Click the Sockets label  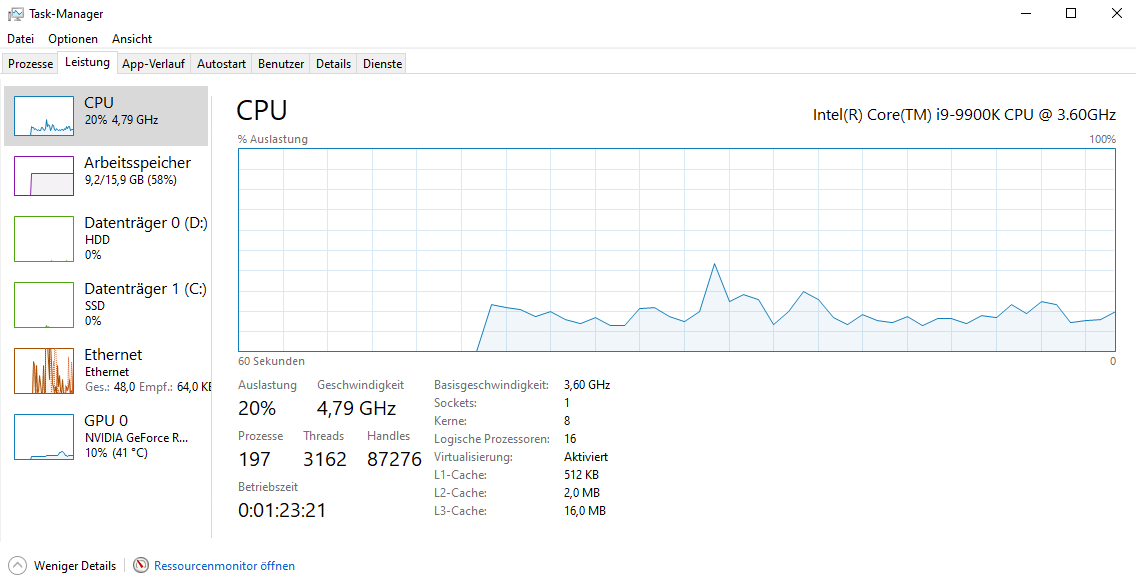[455, 403]
